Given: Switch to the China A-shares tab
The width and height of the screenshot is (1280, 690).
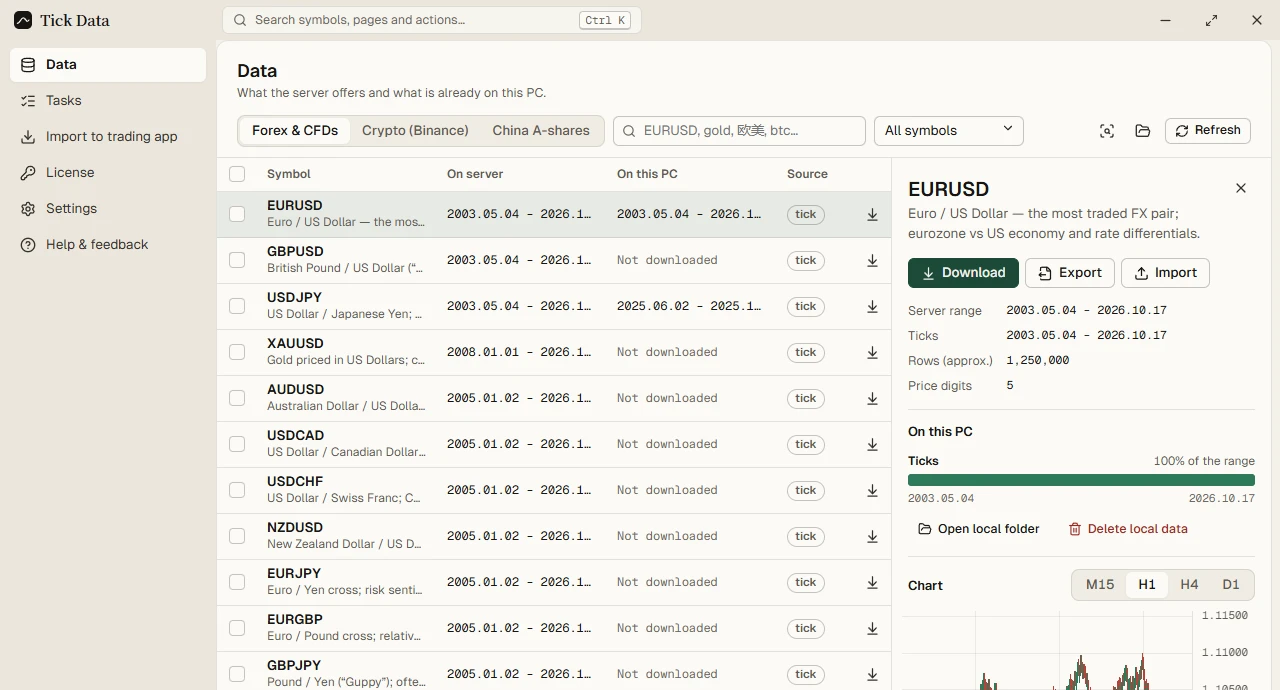Looking at the screenshot, I should 541,131.
